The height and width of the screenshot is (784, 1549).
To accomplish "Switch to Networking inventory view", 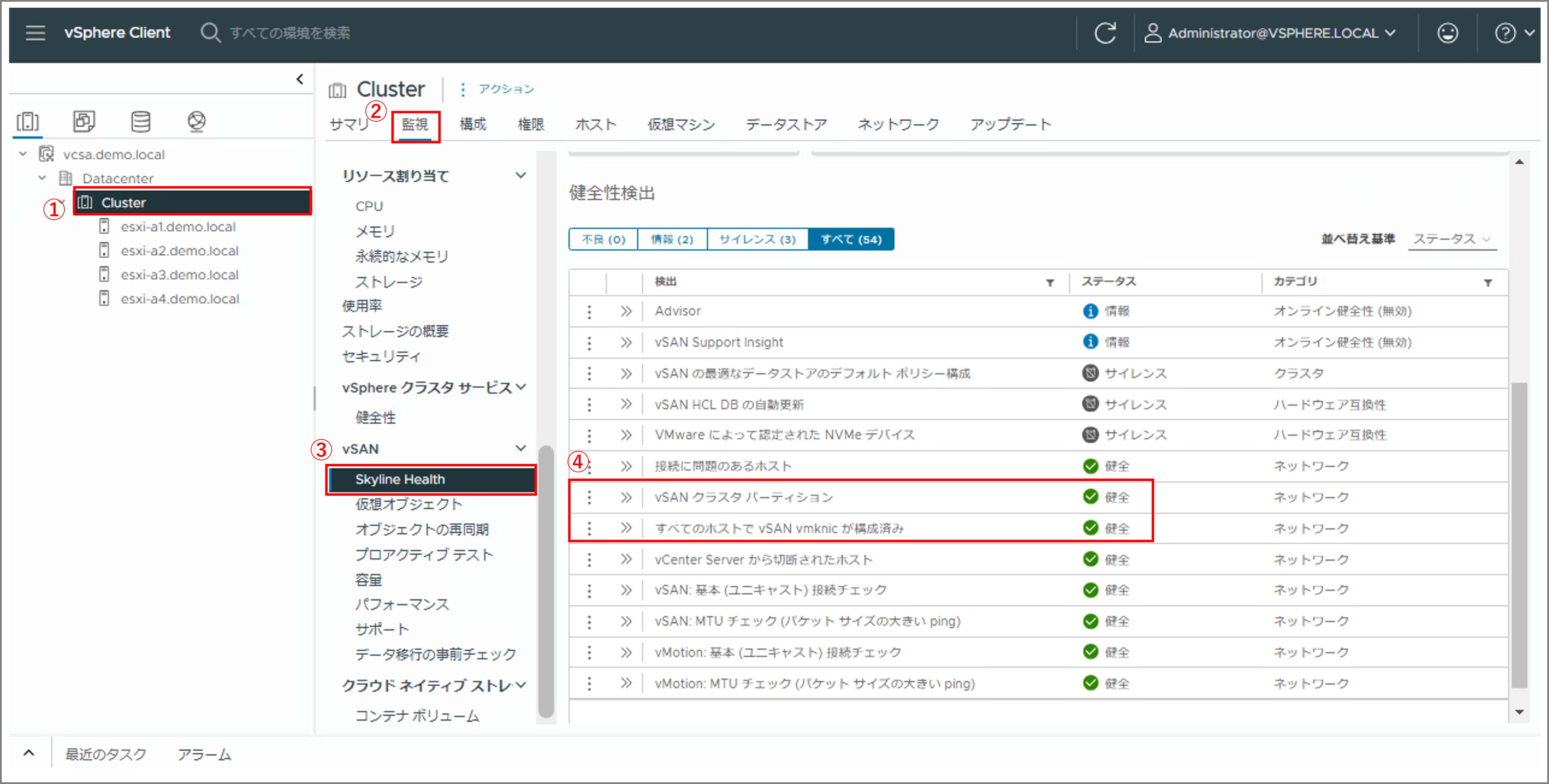I will [197, 121].
